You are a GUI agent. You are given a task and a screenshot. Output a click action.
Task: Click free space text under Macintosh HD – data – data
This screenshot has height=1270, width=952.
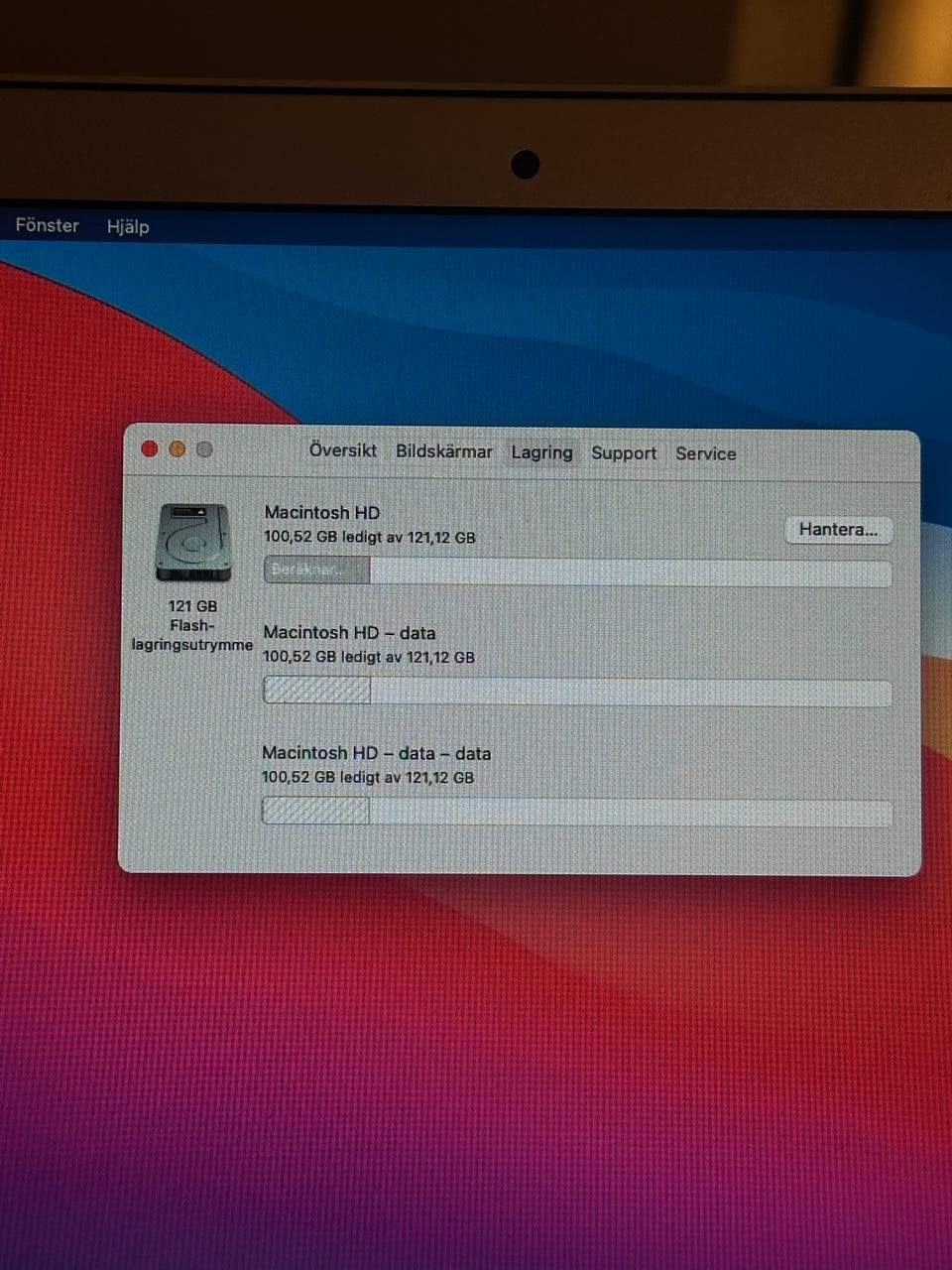pos(368,778)
